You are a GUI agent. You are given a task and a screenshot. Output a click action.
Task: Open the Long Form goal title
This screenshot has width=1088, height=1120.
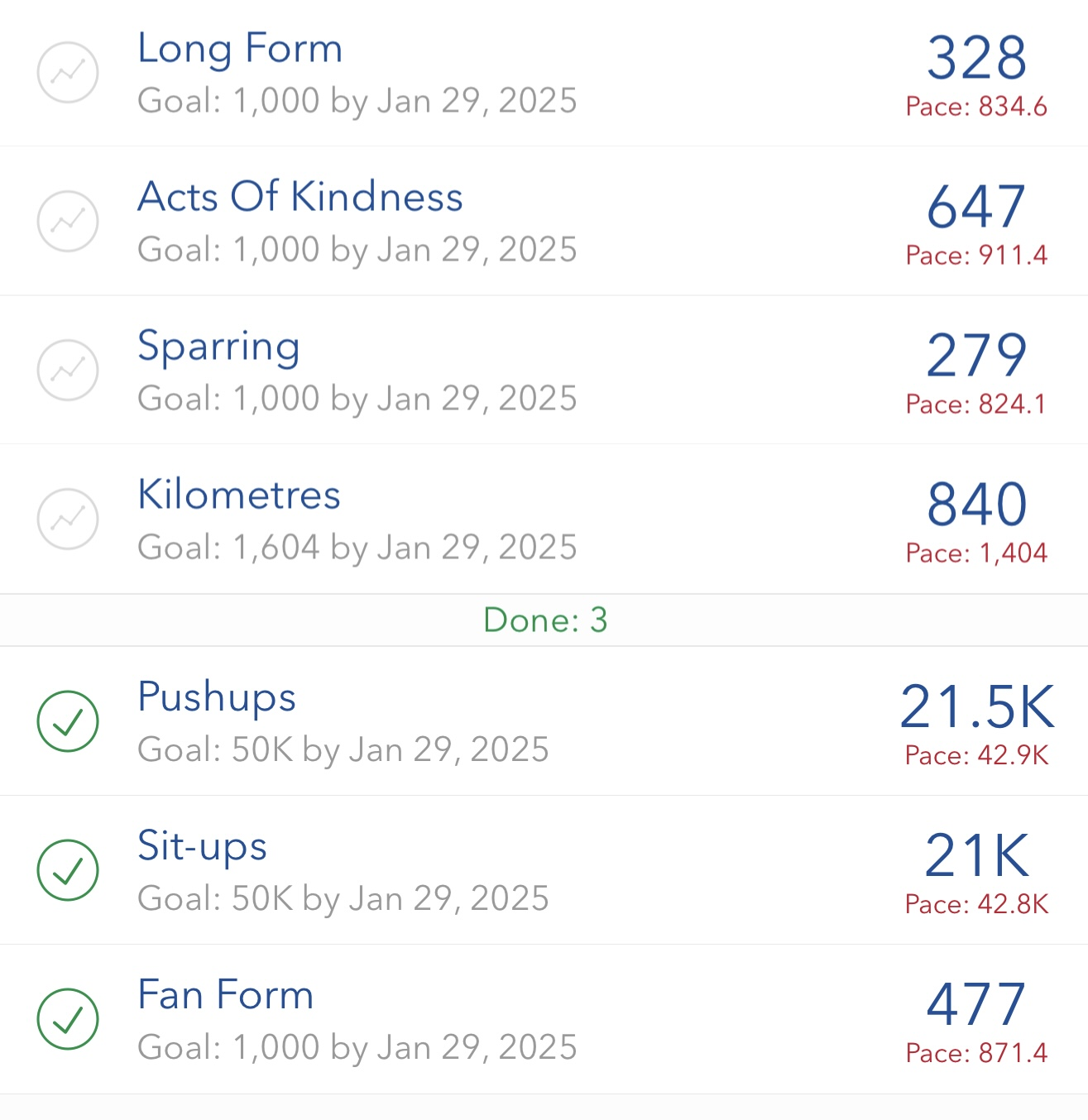pos(240,49)
